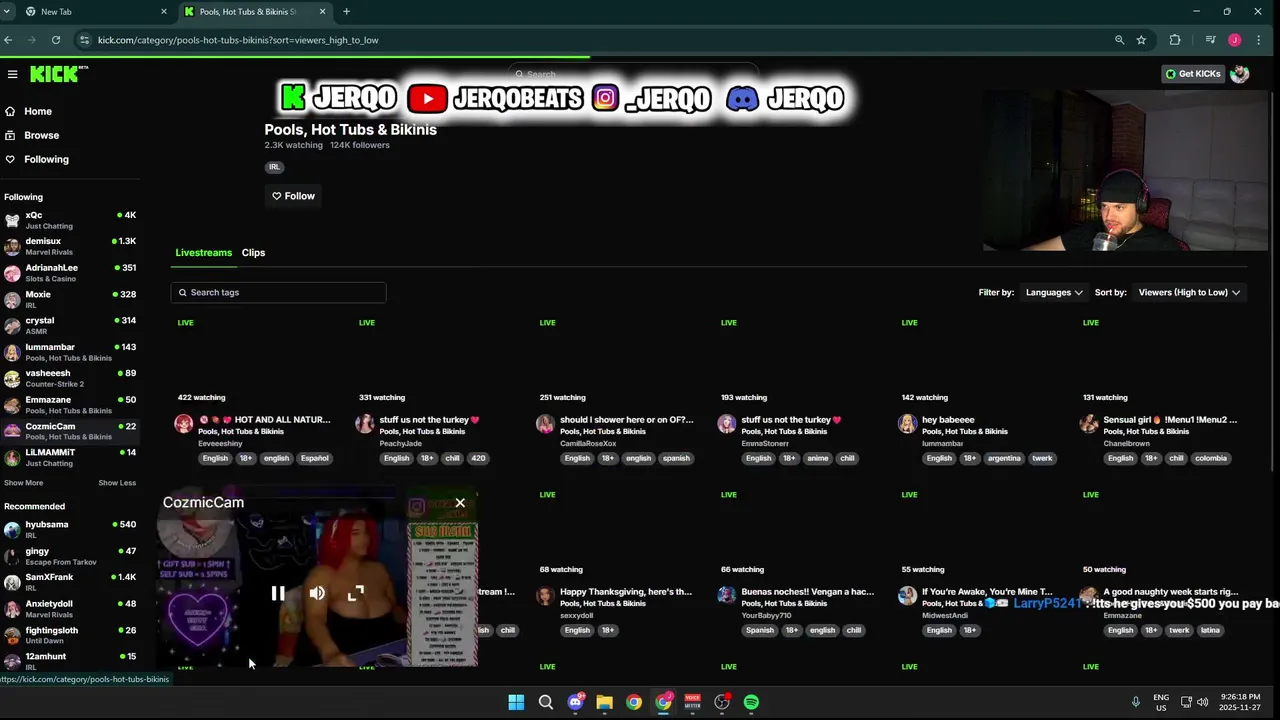Select crystal channel avatar in sidebar

pyautogui.click(x=12, y=326)
